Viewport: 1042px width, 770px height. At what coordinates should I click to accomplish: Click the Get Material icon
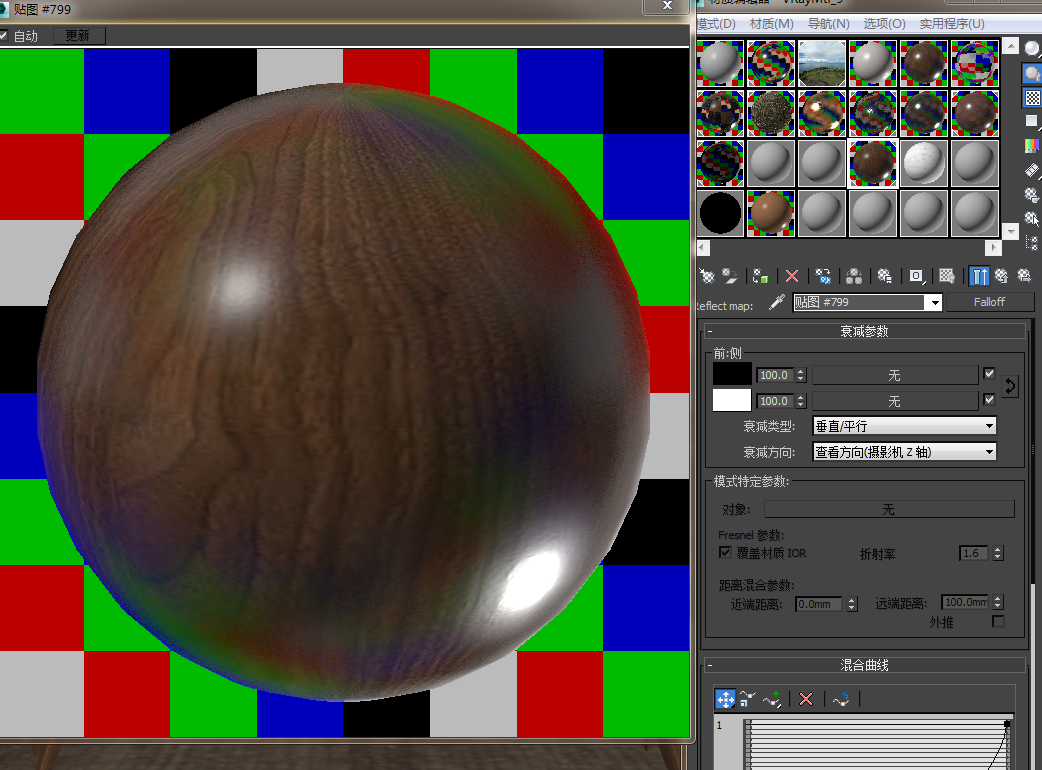pyautogui.click(x=707, y=275)
